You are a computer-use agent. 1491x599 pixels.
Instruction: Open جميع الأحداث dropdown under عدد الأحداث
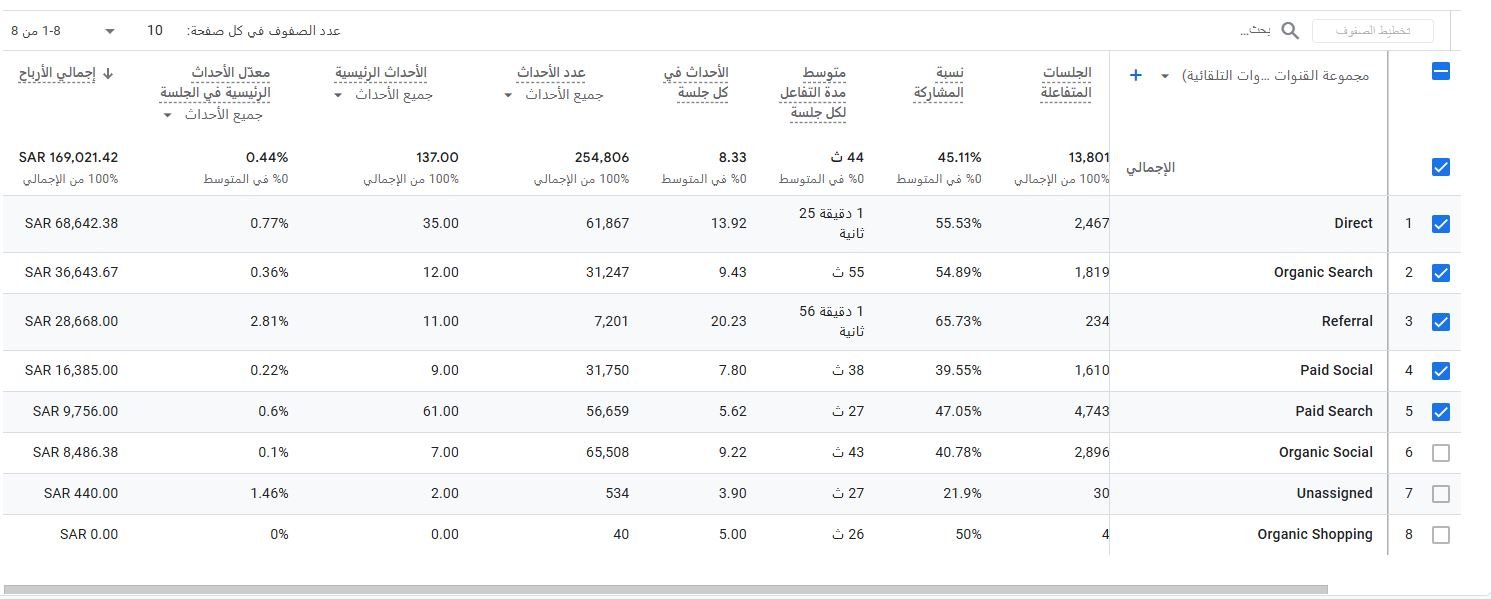coord(508,96)
